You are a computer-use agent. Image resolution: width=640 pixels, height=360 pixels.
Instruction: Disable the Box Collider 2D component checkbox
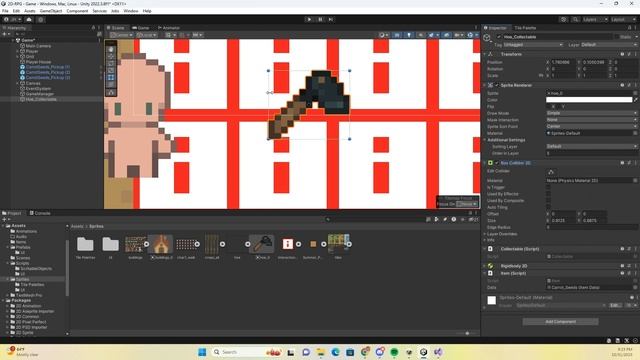click(x=497, y=163)
